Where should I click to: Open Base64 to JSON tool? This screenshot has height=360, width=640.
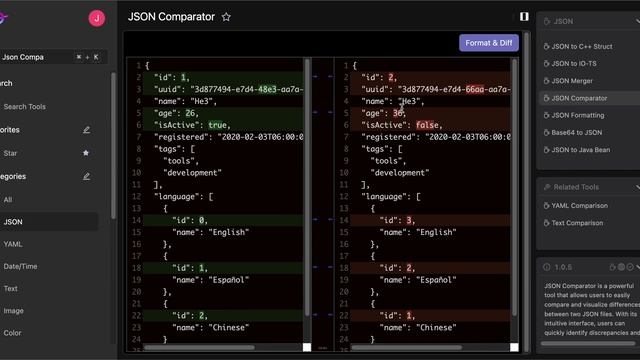click(x=576, y=132)
